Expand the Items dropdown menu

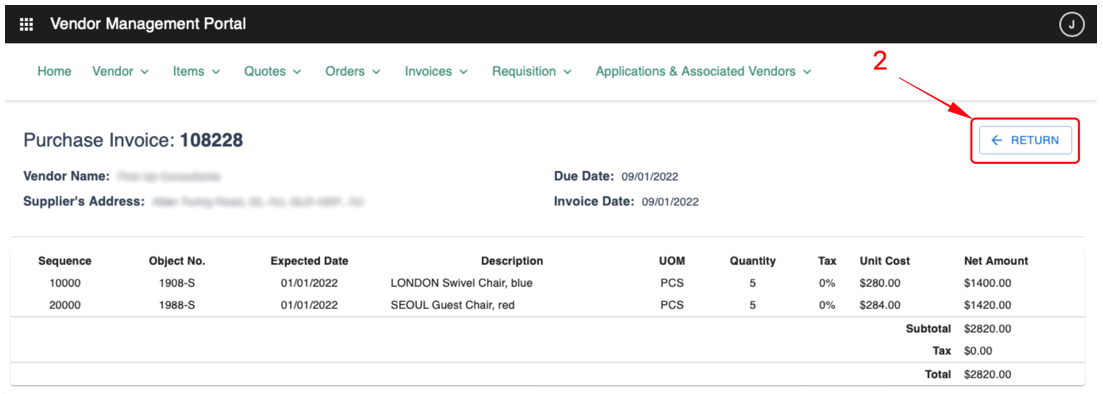[x=197, y=71]
